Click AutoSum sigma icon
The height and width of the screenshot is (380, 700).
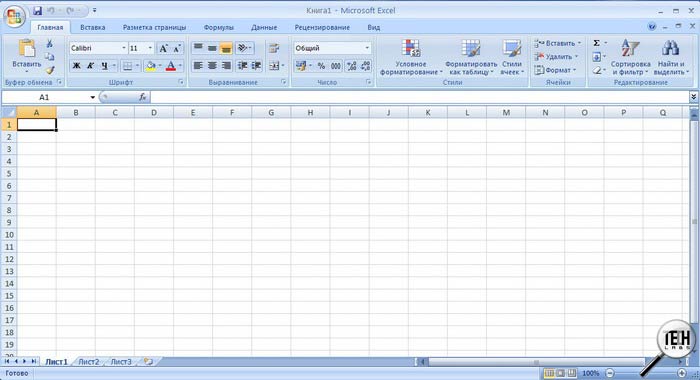(596, 43)
